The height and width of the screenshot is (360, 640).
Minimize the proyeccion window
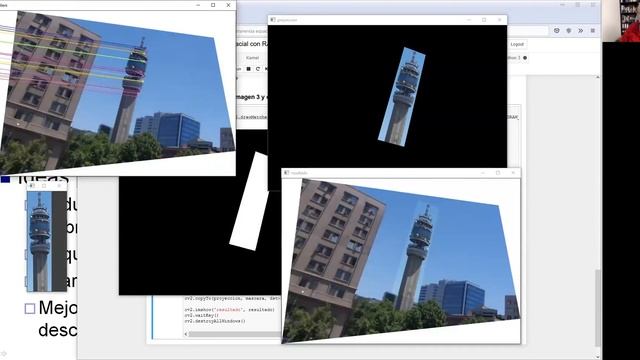coord(469,20)
